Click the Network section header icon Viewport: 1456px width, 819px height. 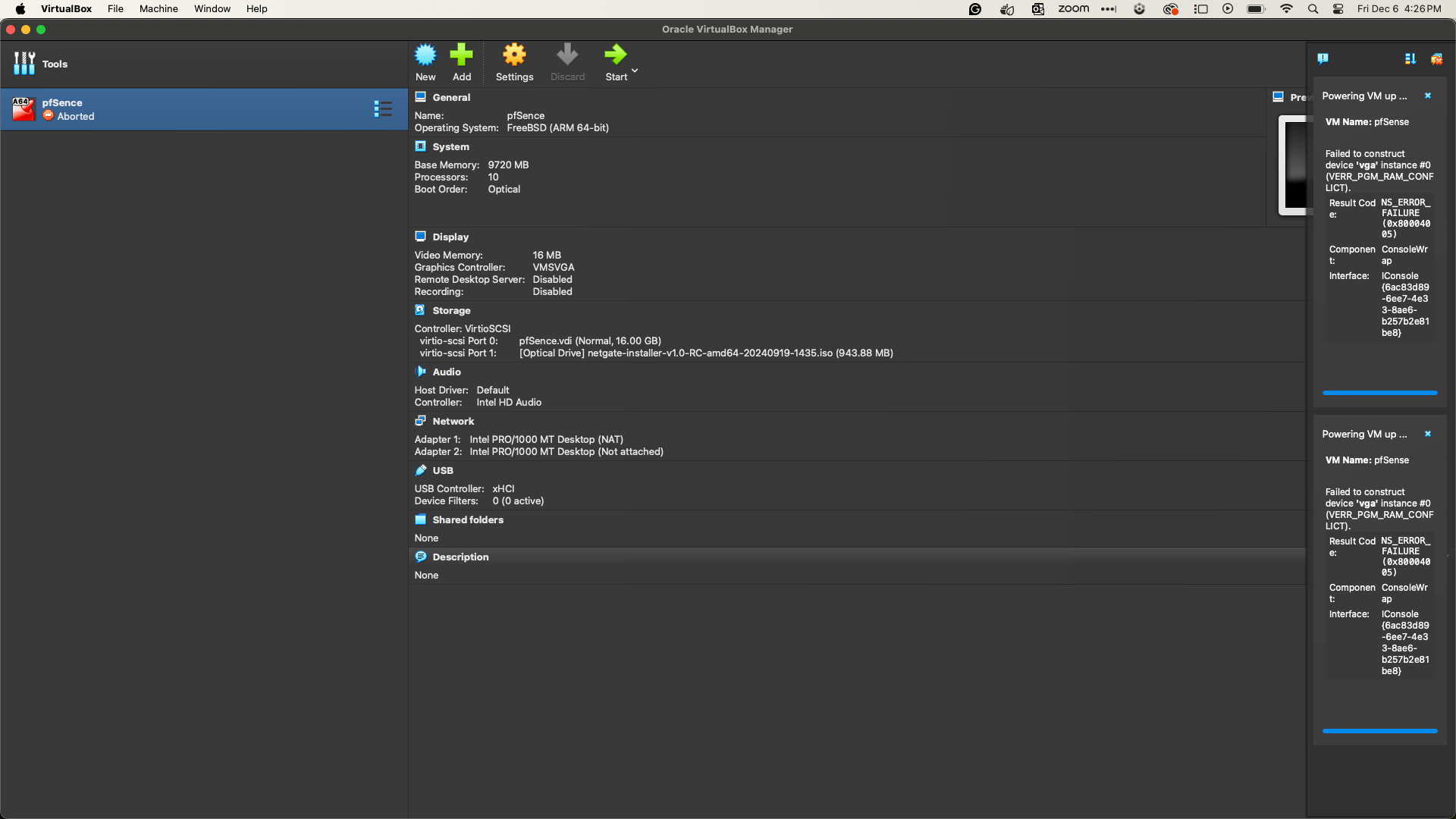point(420,421)
